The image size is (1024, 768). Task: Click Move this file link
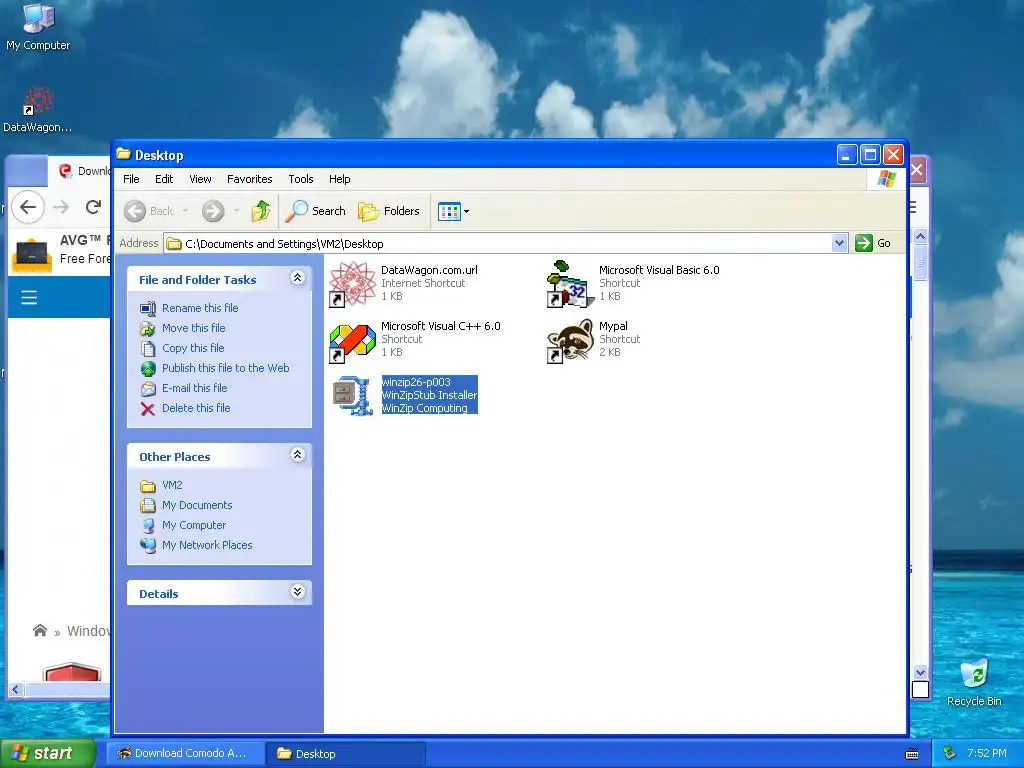[x=194, y=328]
